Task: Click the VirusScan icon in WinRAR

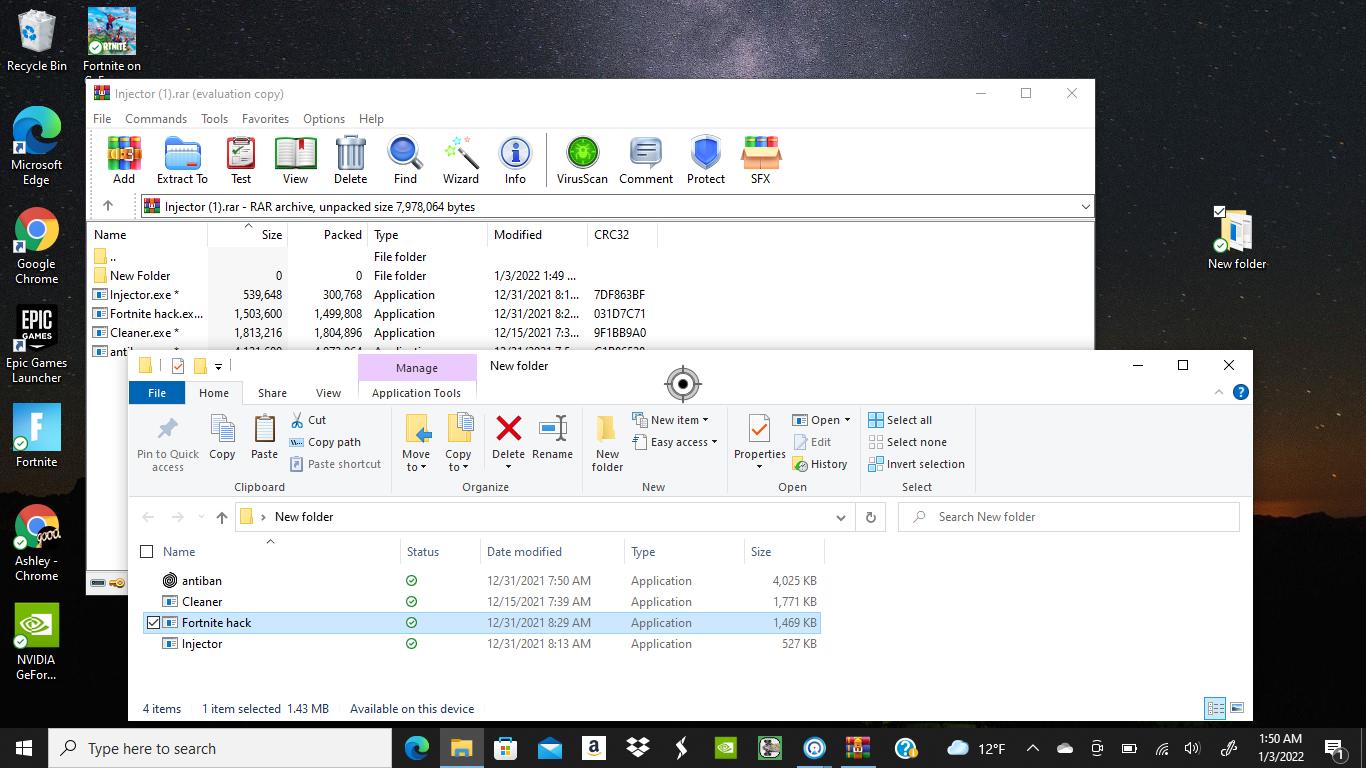Action: coord(582,160)
